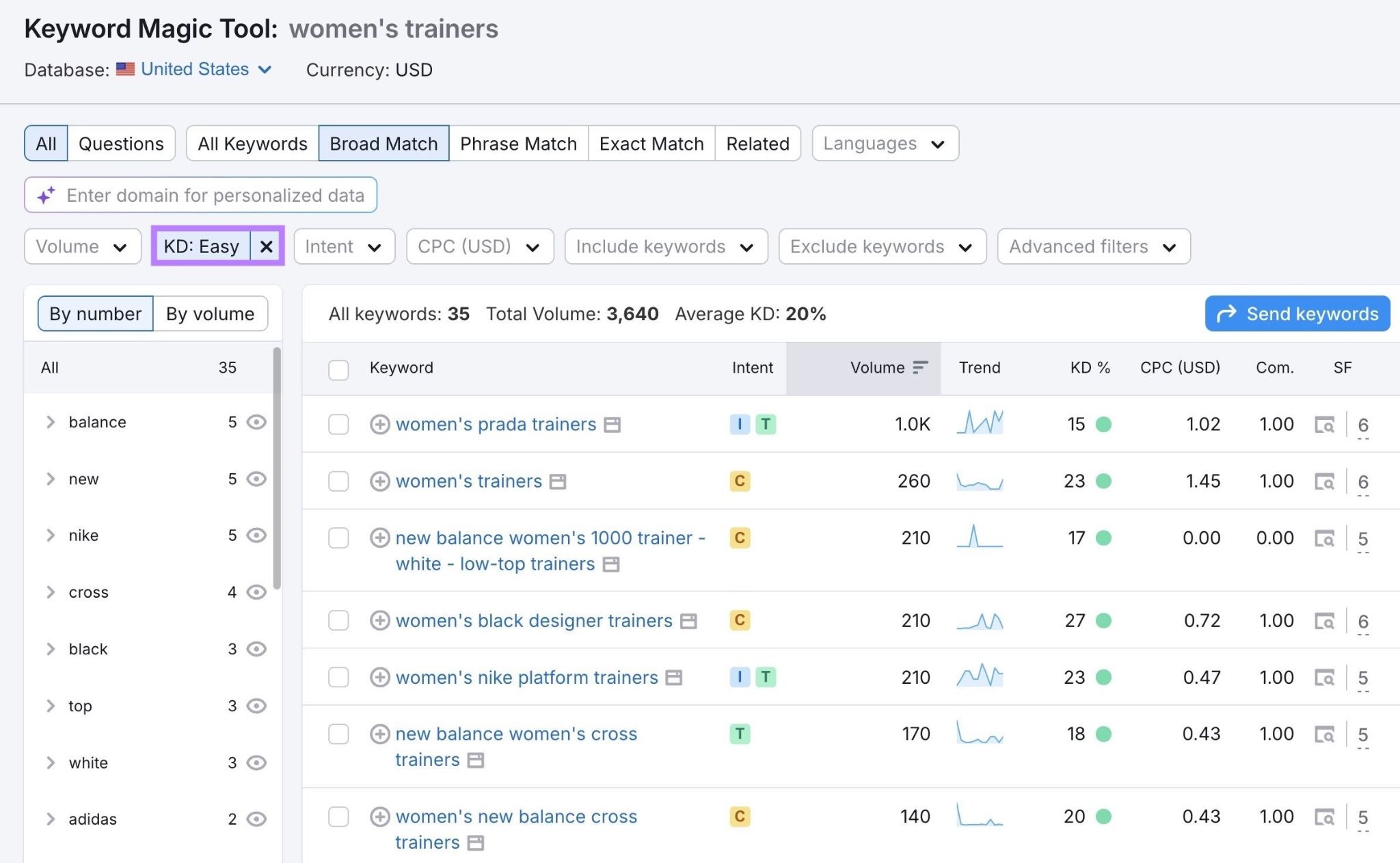Image resolution: width=1400 pixels, height=863 pixels.
Task: Click the trend chart for women's prada trainers
Action: [980, 423]
